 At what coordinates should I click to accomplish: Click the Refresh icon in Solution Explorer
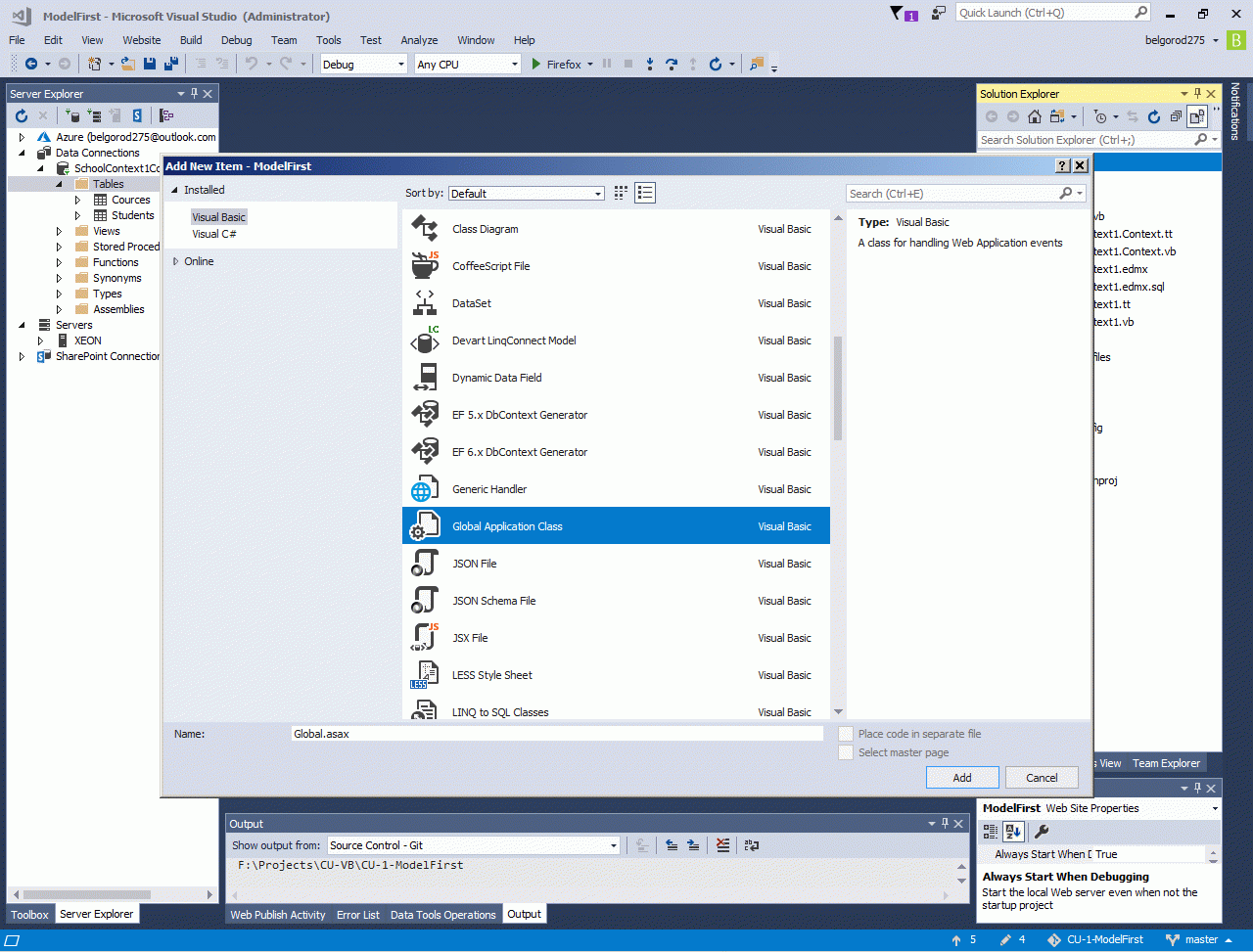(x=1154, y=116)
